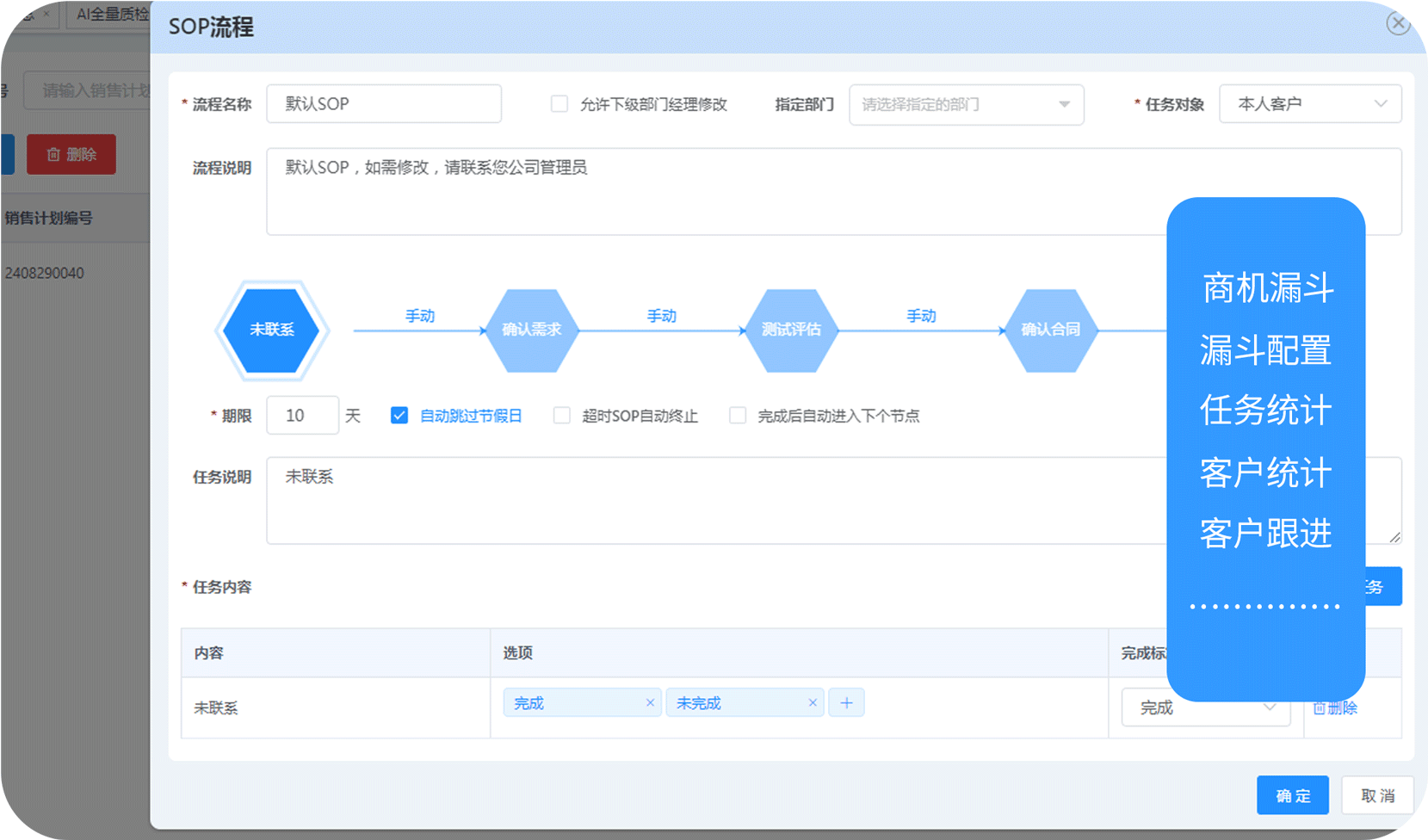Select the 测试评估 hexagon node
The image size is (1428, 840).
(791, 330)
